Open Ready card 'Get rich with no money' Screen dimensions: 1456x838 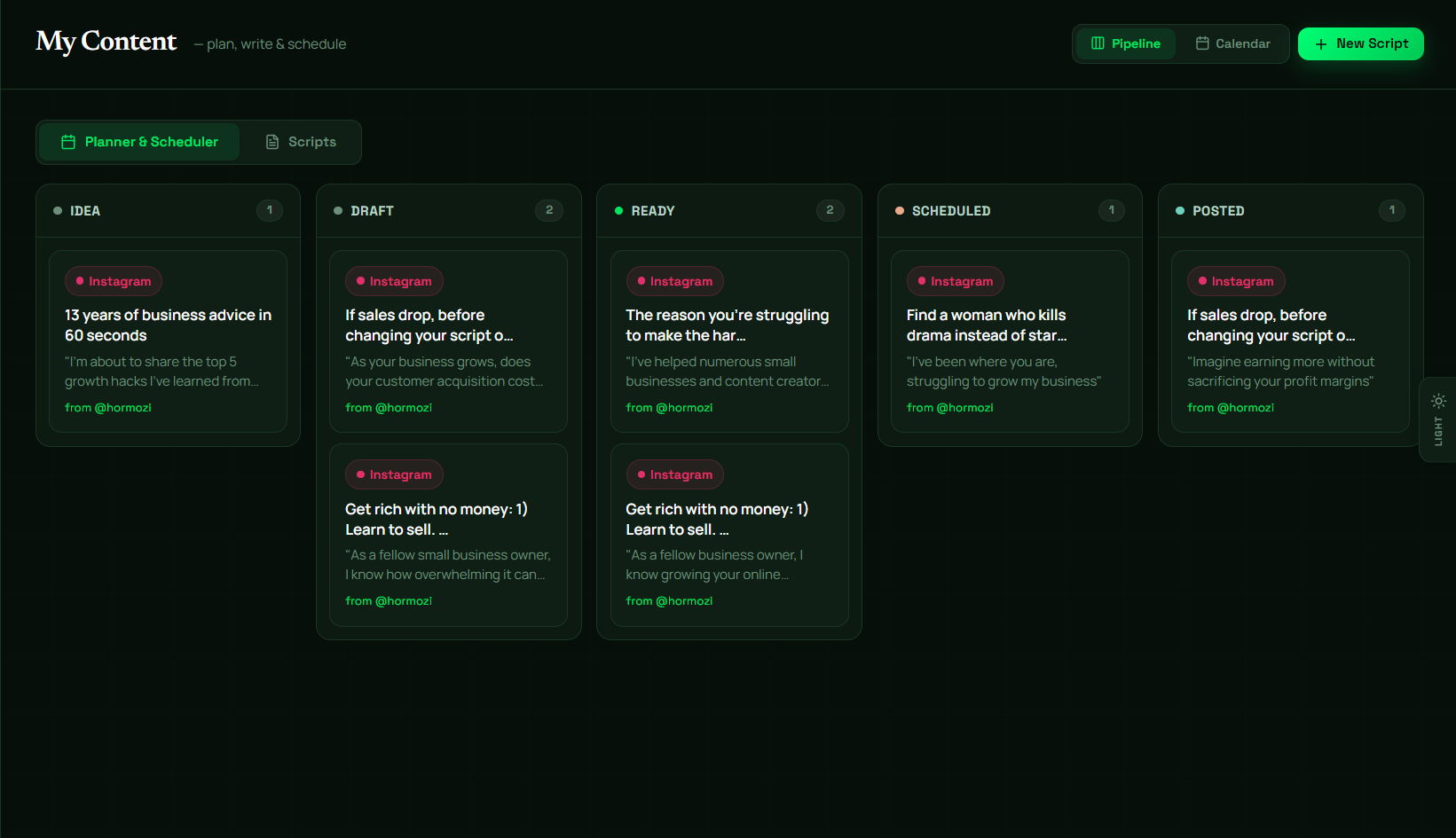729,536
